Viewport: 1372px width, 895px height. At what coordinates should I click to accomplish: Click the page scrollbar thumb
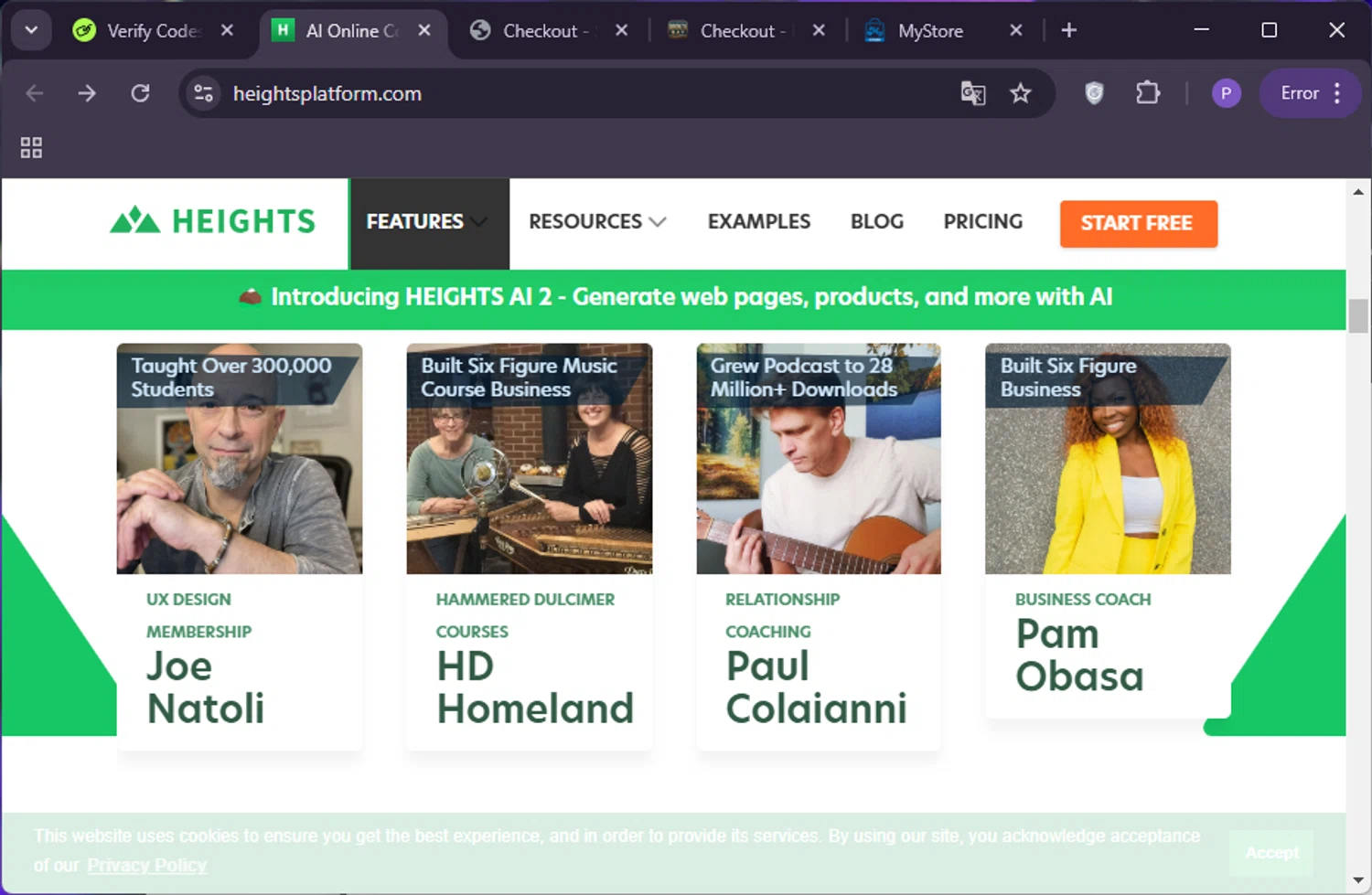(x=1358, y=316)
